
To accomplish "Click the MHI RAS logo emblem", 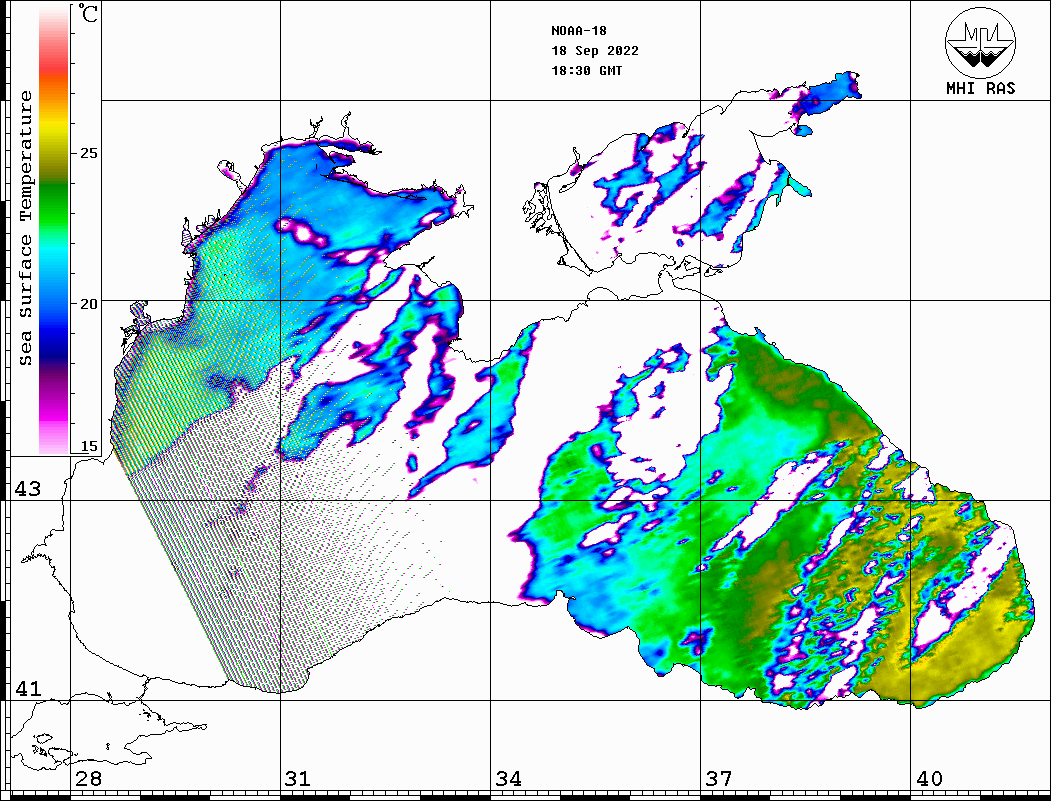I will [x=980, y=42].
